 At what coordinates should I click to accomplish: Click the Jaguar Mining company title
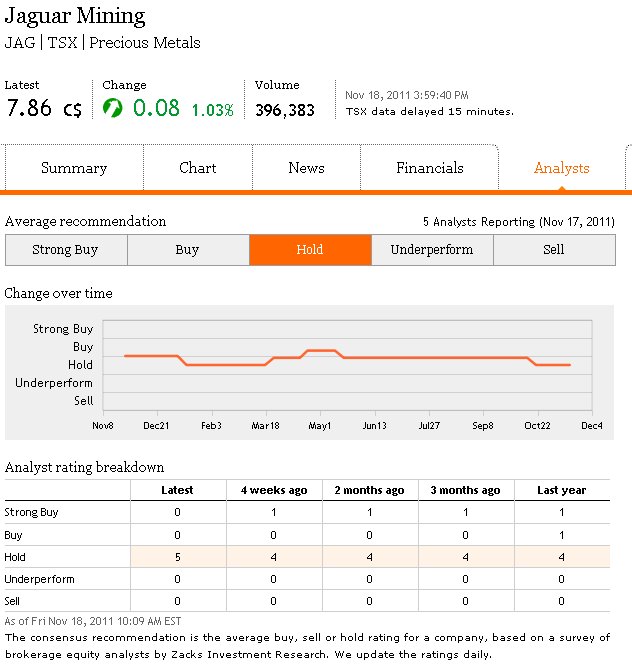pos(75,17)
